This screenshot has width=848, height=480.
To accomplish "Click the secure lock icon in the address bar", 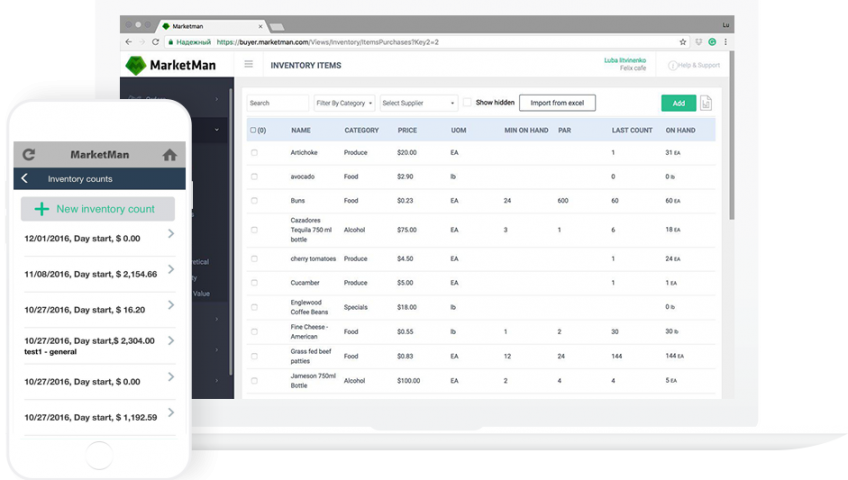I will coord(170,42).
